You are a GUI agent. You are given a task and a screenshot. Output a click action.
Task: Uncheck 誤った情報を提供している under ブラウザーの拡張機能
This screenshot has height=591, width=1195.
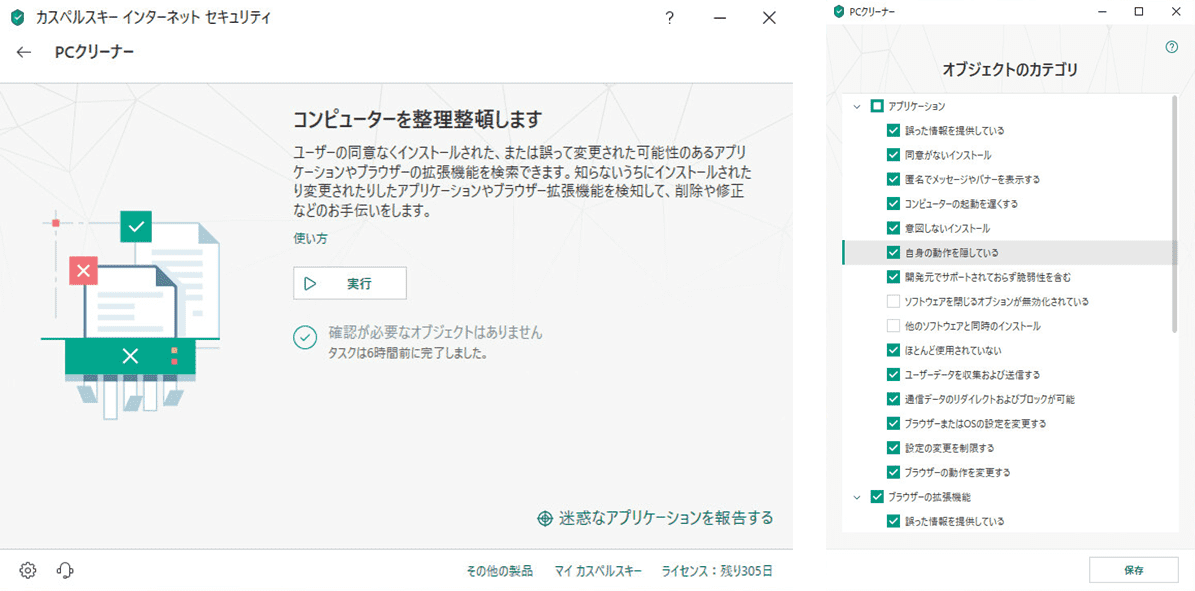coord(894,522)
